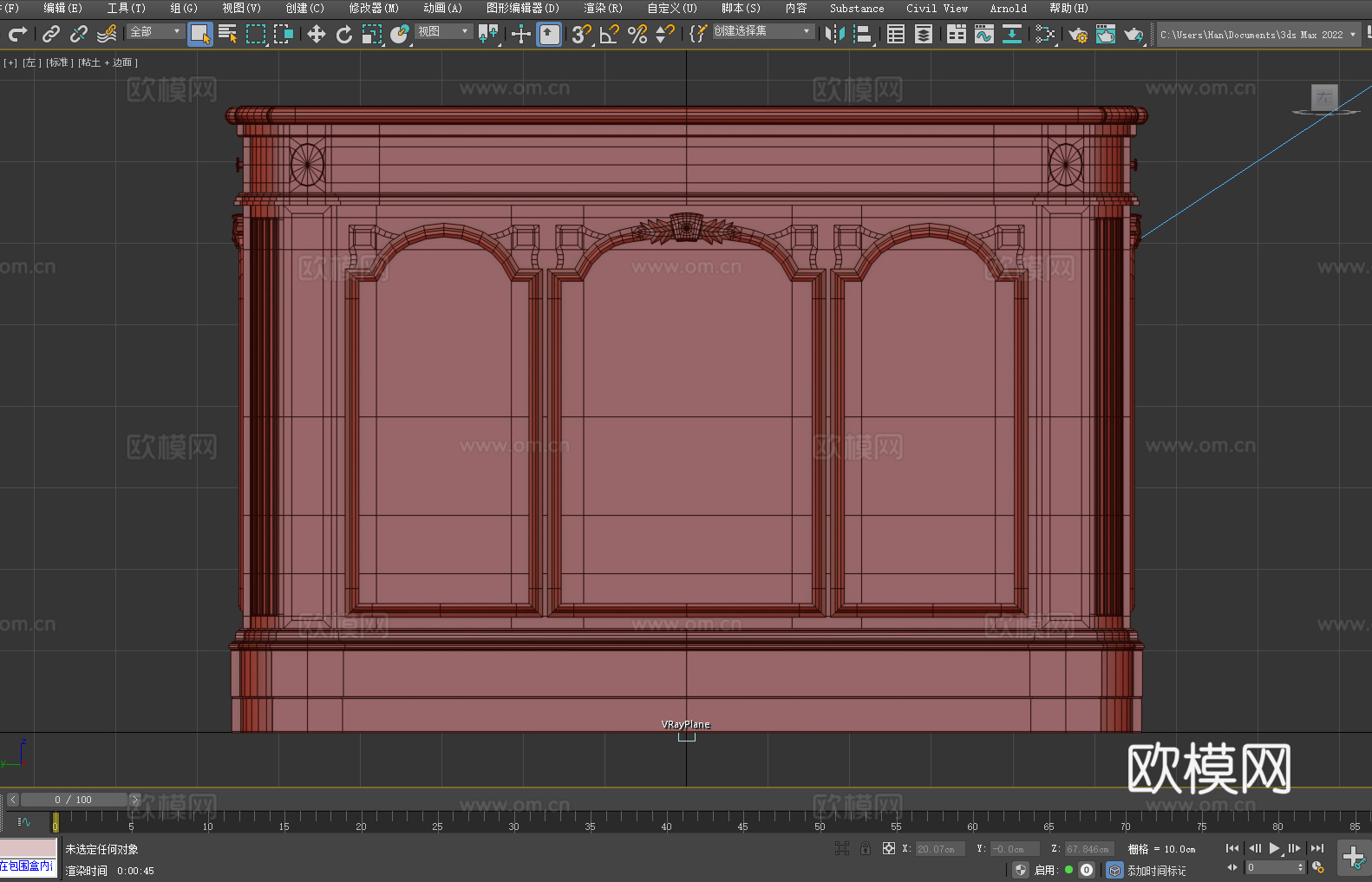This screenshot has height=882, width=1372.
Task: Select the Unlink selection tool
Action: 79,34
